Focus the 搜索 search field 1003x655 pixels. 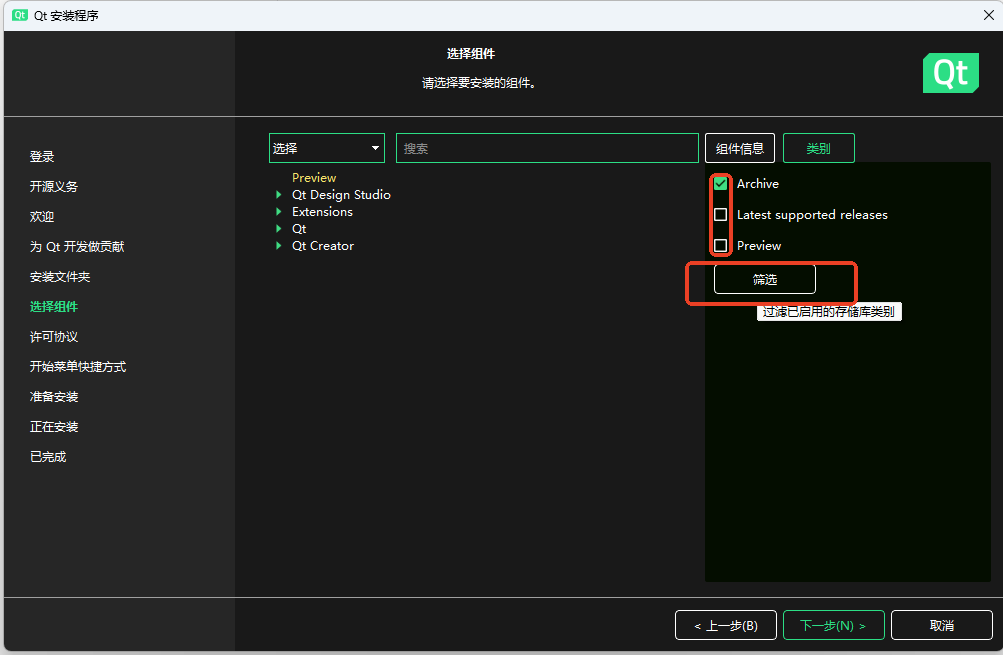click(547, 148)
